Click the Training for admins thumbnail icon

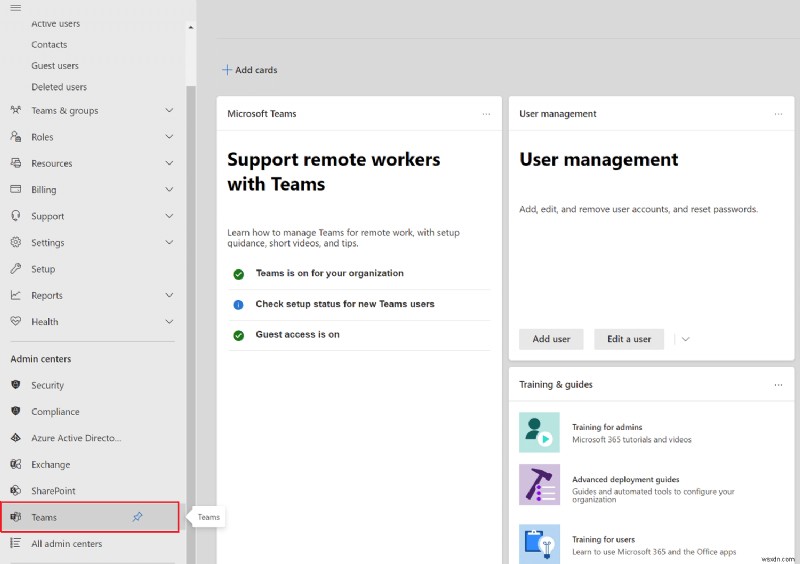[x=539, y=432]
